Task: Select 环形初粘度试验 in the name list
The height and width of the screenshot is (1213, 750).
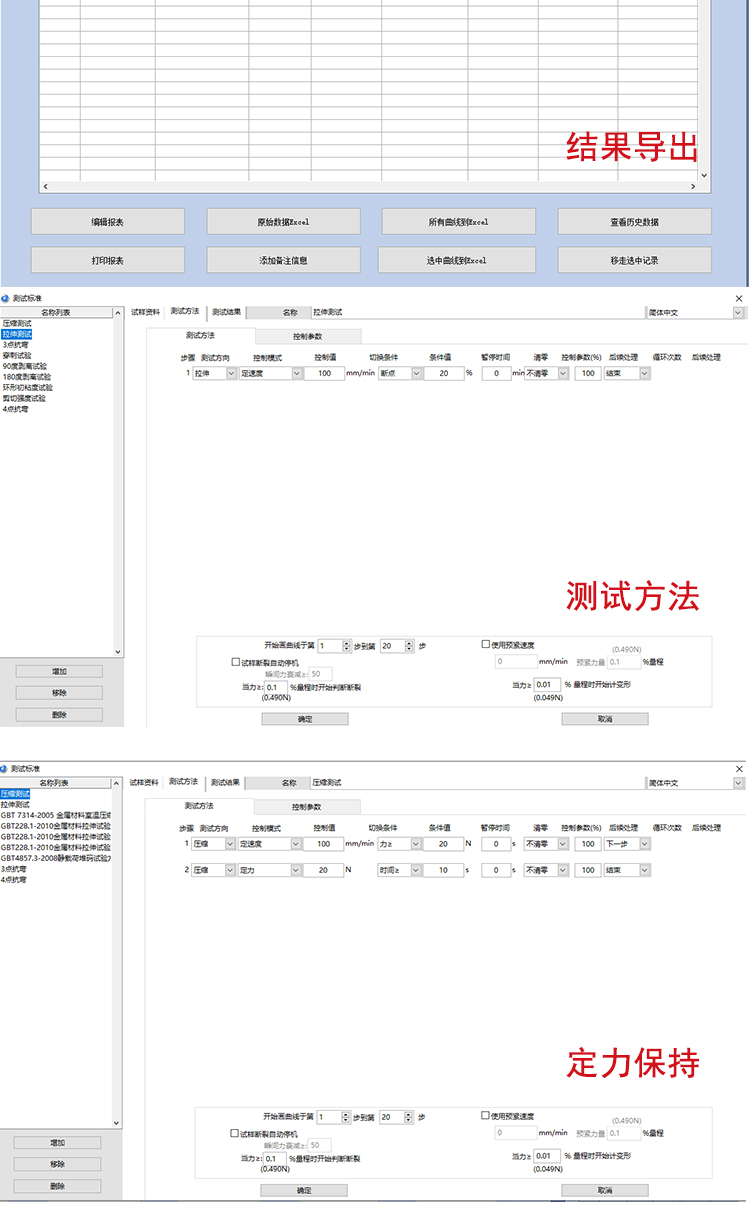Action: coord(27,387)
